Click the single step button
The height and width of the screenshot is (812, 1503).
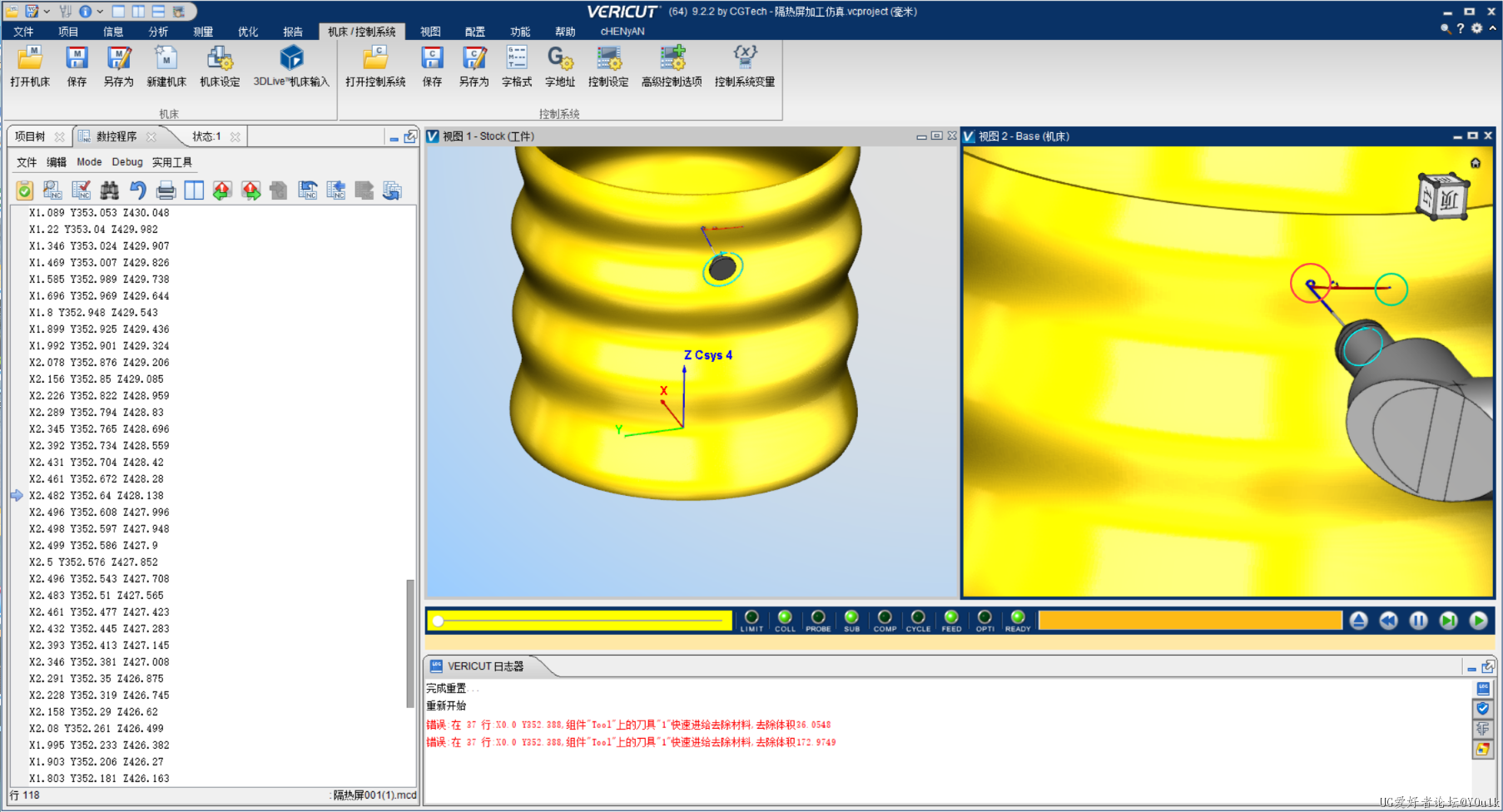(1449, 621)
